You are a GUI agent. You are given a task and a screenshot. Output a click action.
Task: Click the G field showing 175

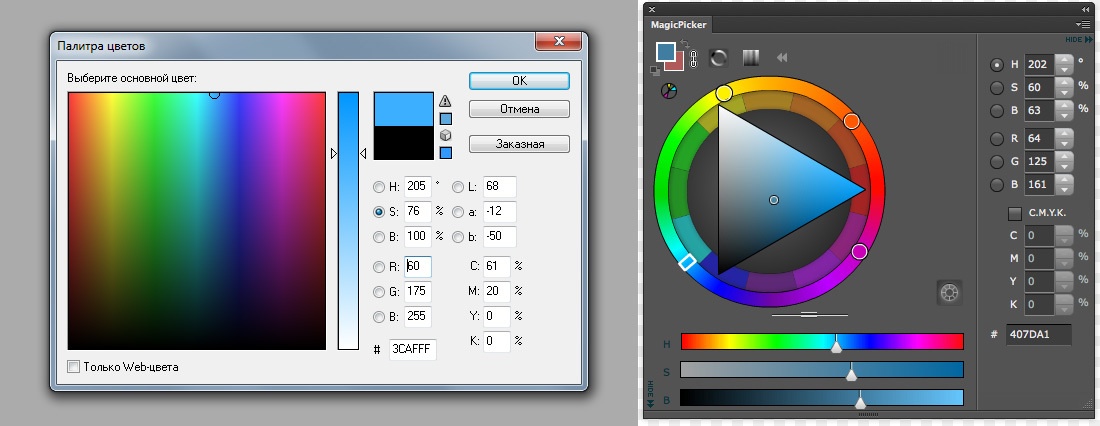[x=417, y=291]
